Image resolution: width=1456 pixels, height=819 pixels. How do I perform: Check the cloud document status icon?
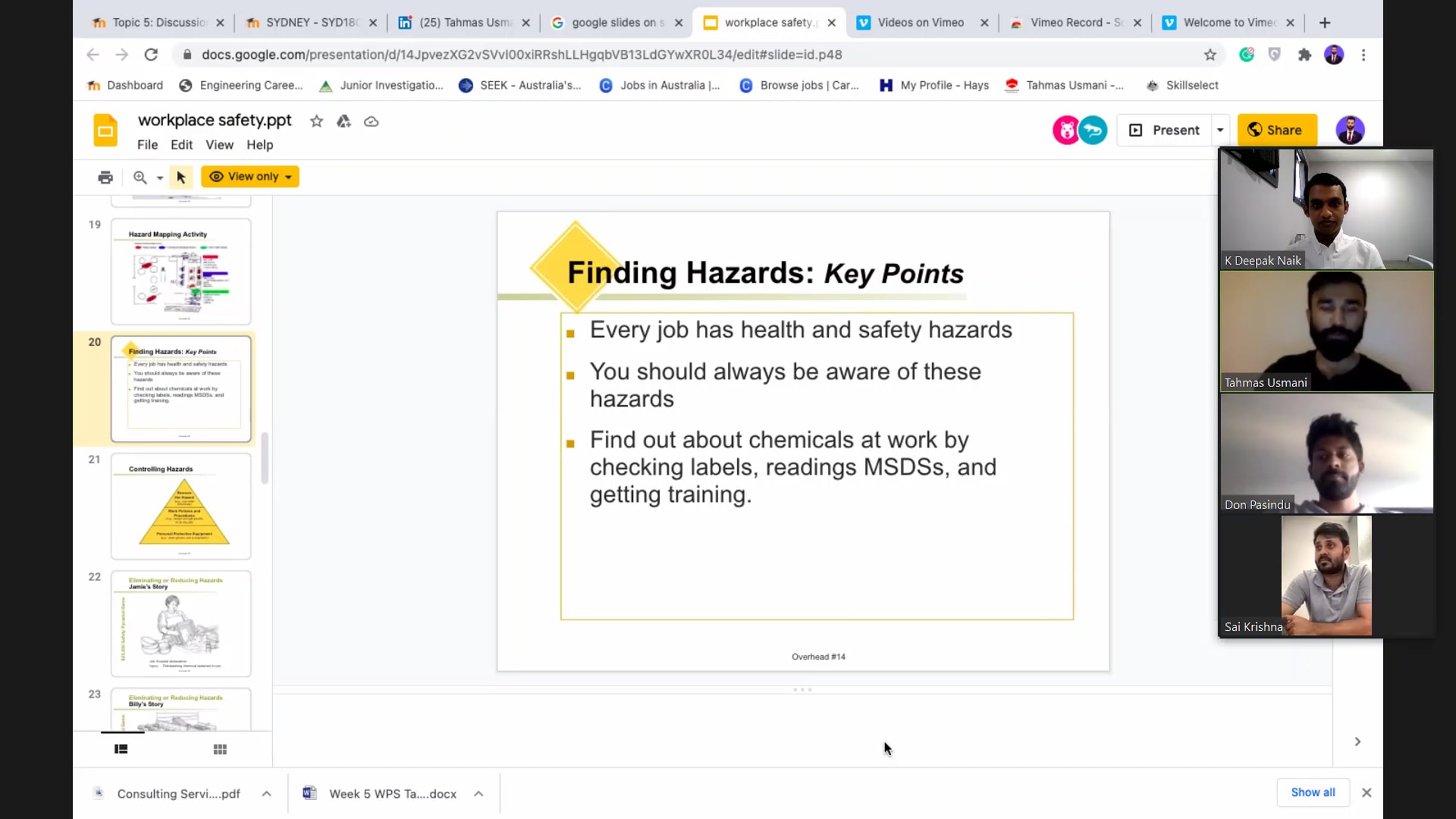371,121
